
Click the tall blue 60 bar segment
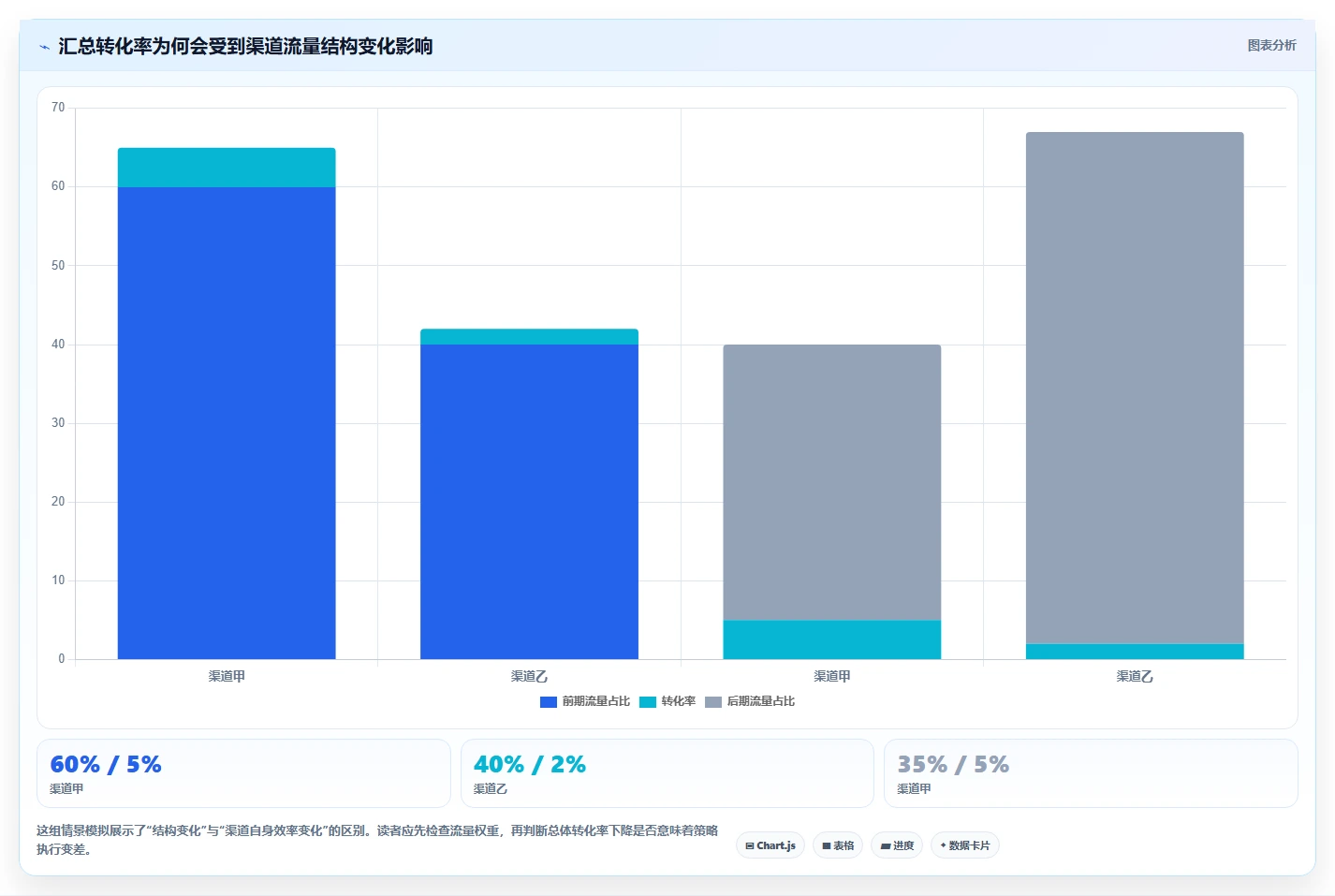click(227, 423)
